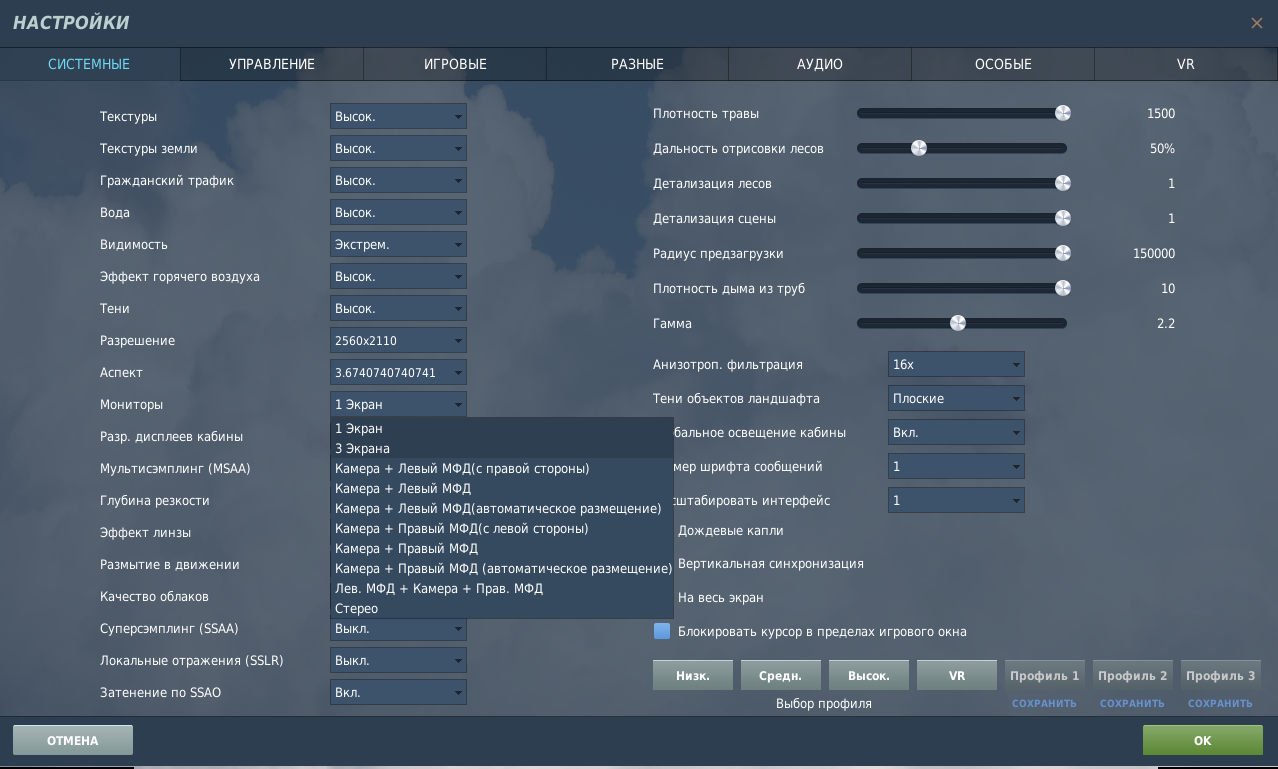Choose the 3 Экрана option
The image size is (1278, 769).
coord(502,448)
